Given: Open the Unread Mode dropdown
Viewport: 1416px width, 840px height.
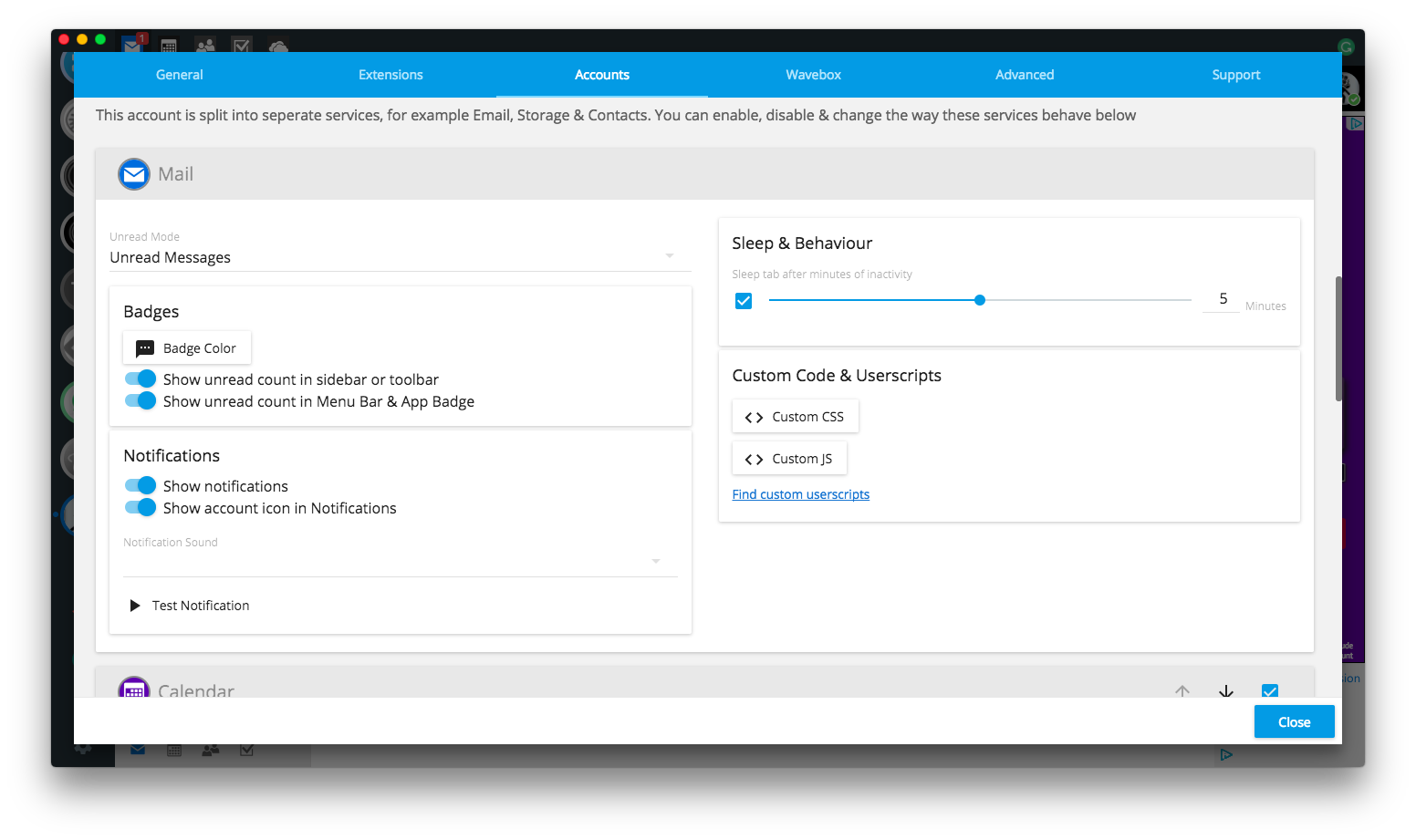Looking at the screenshot, I should (x=670, y=255).
